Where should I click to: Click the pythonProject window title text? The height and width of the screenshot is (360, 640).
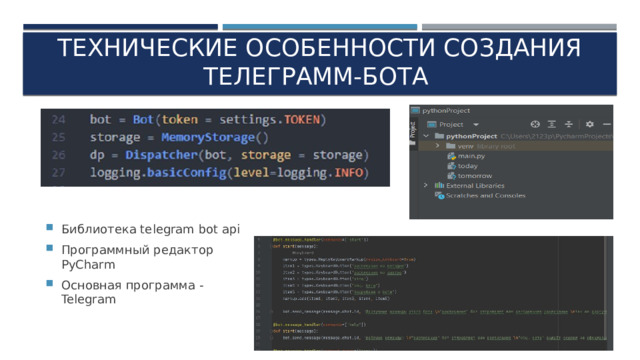(x=446, y=111)
